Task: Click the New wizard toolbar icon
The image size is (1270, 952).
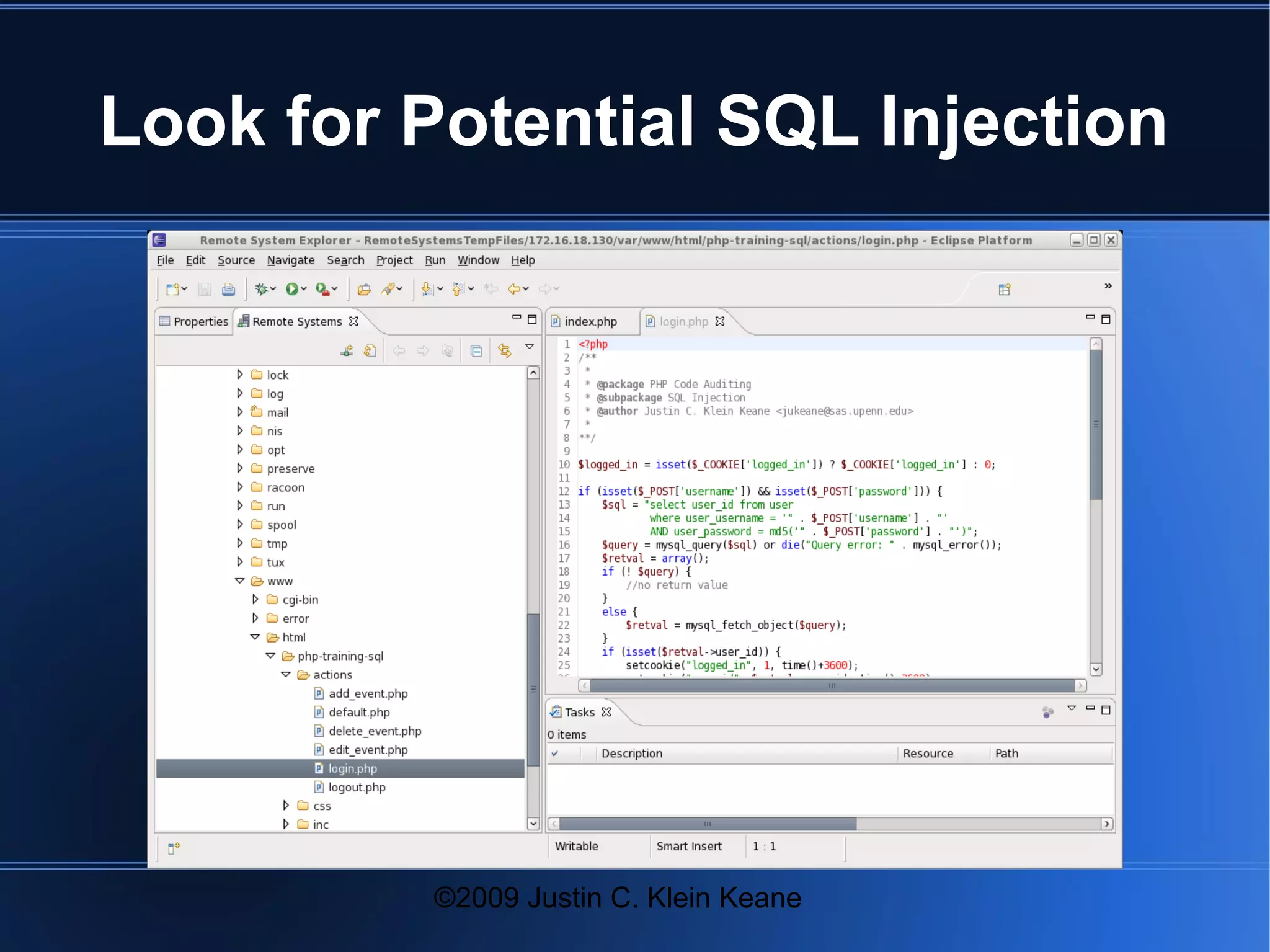Action: point(172,289)
